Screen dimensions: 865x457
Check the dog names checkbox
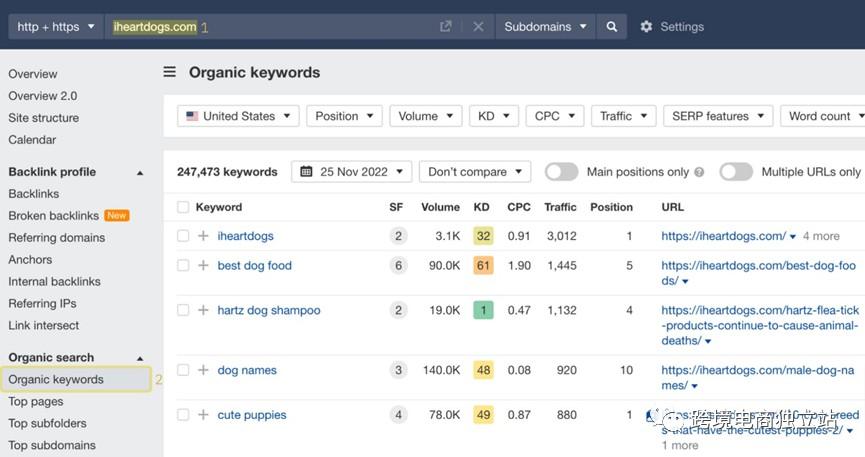[x=183, y=370]
